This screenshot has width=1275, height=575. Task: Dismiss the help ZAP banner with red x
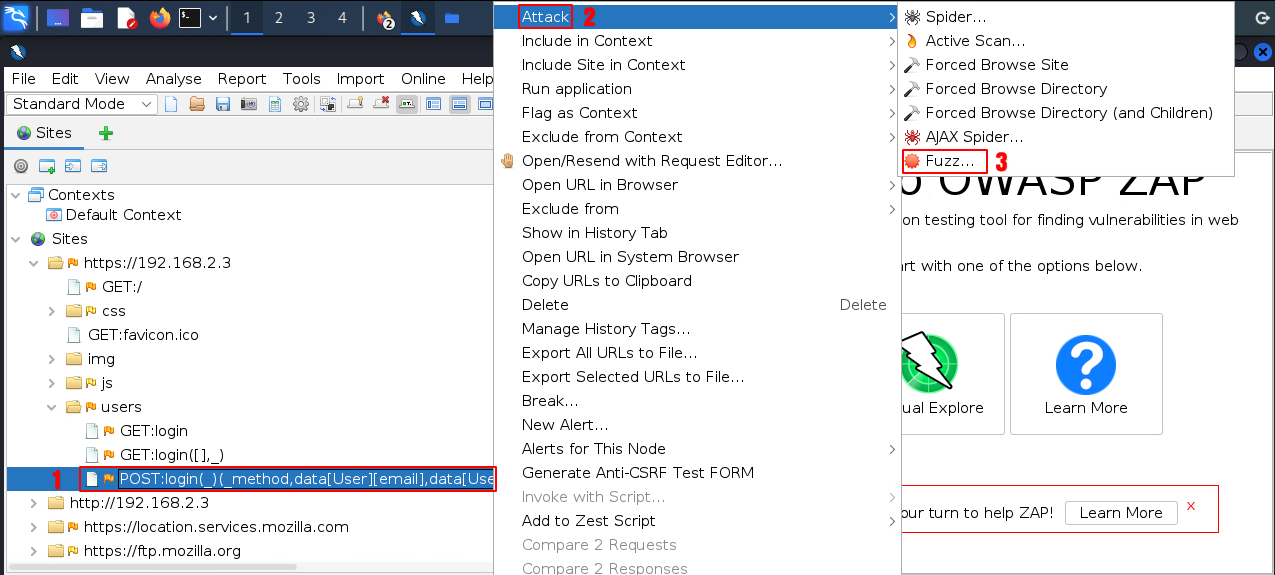coord(1190,506)
